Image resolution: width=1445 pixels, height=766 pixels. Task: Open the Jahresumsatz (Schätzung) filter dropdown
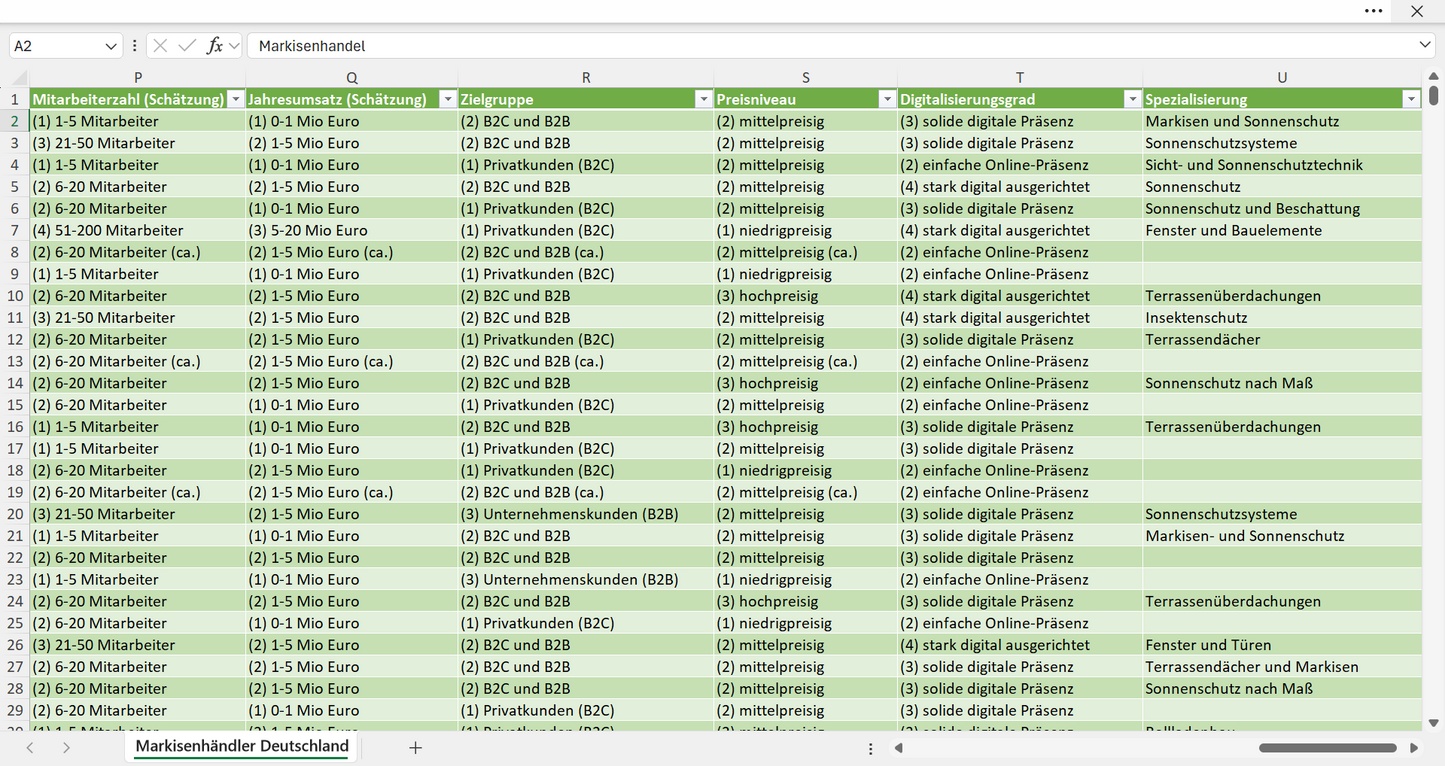pos(448,99)
